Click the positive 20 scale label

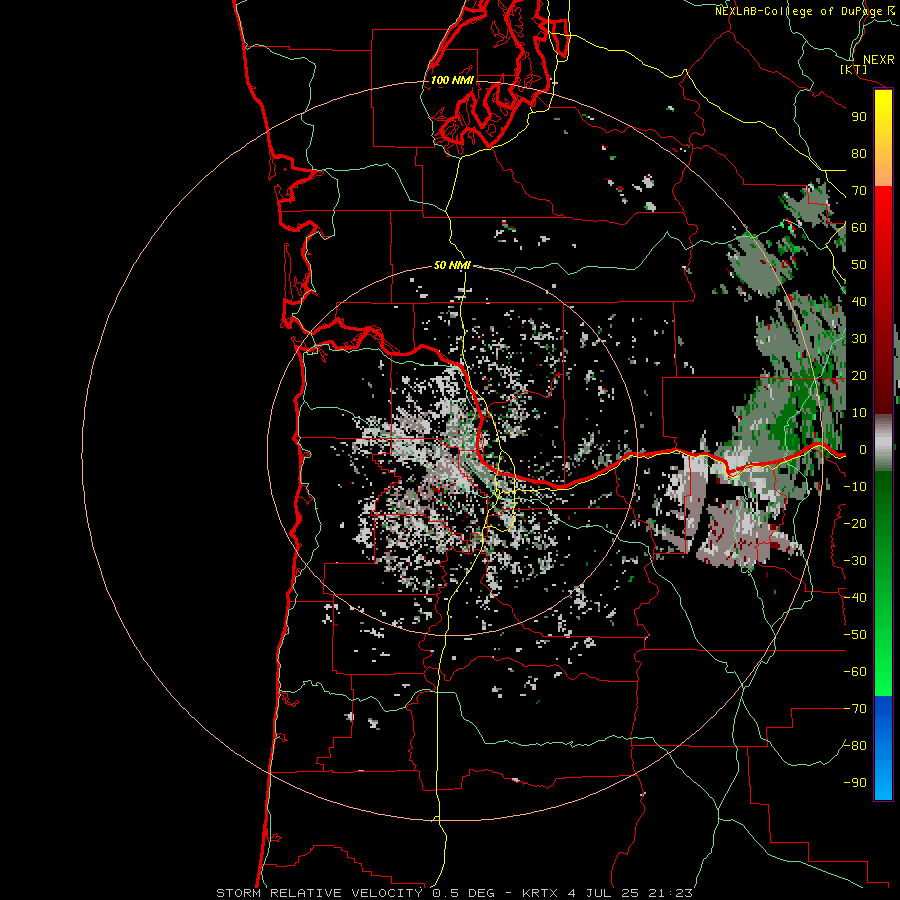tap(859, 375)
